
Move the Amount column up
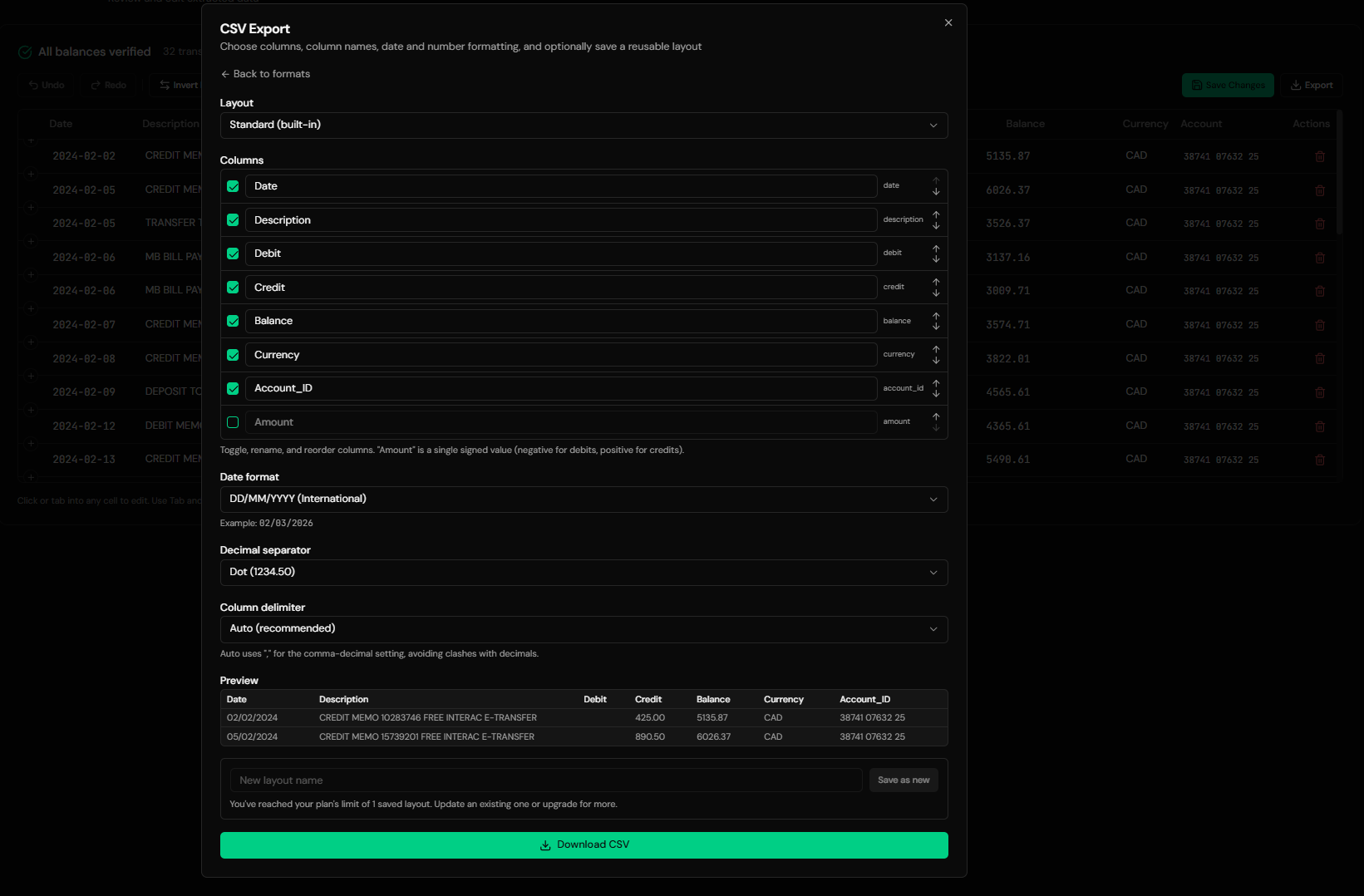(936, 416)
